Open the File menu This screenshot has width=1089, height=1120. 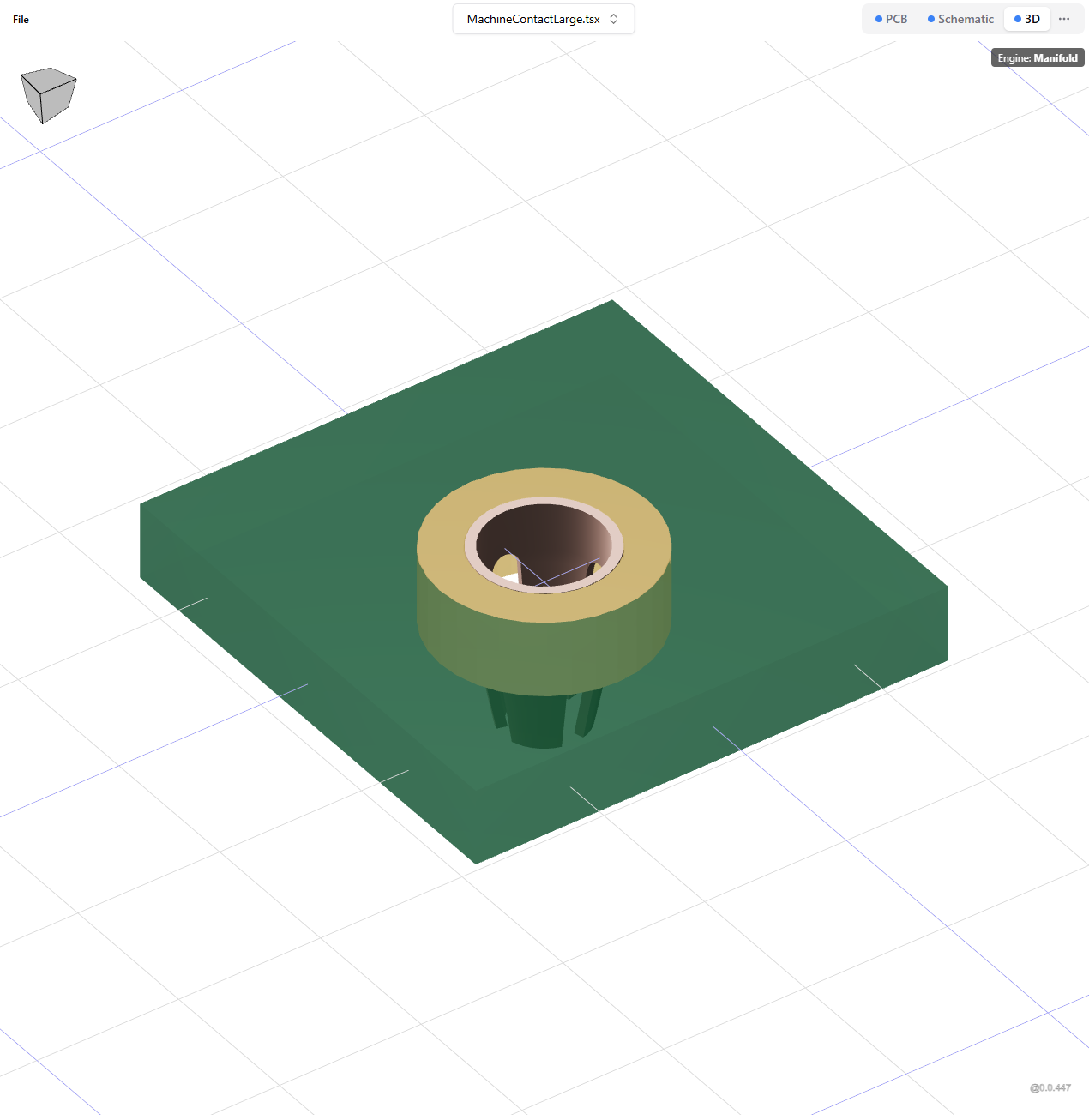click(21, 19)
